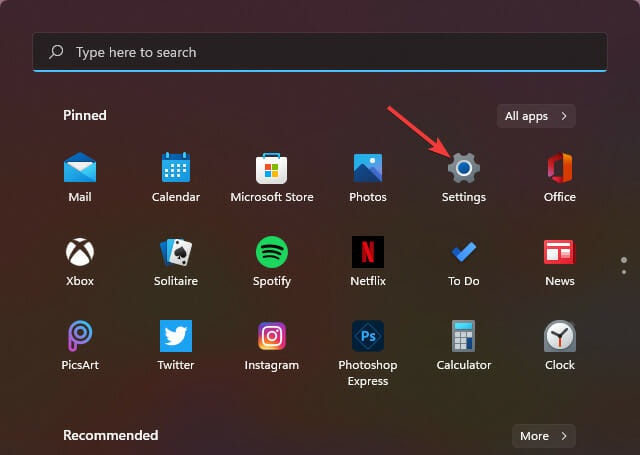Select the first pinned page dot
This screenshot has width=640, height=455.
[624, 260]
